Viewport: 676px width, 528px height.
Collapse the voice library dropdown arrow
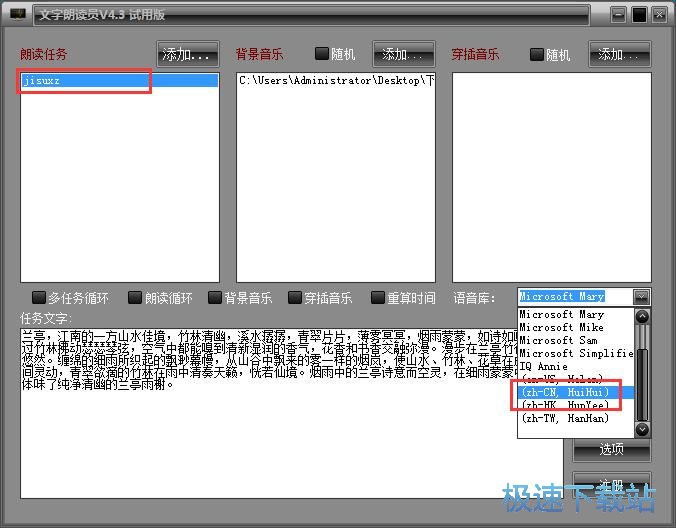coord(642,297)
